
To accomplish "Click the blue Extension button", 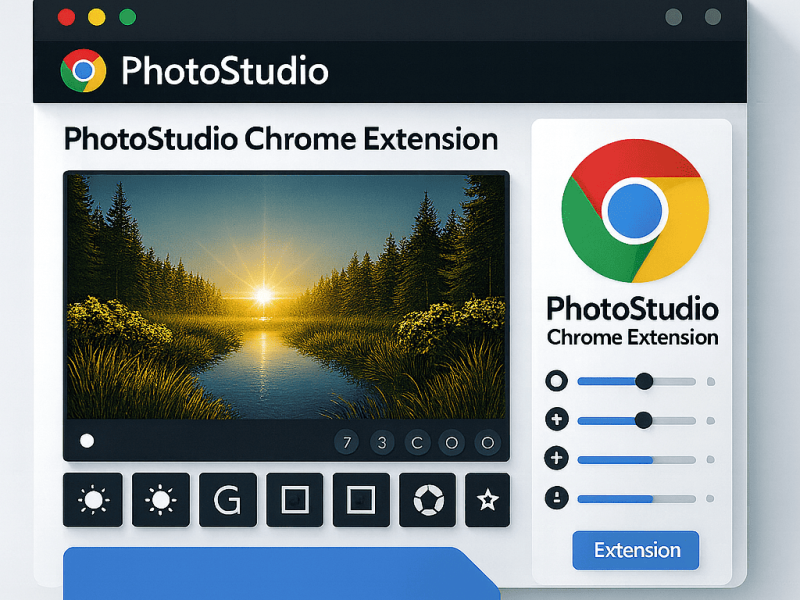I will tap(636, 550).
